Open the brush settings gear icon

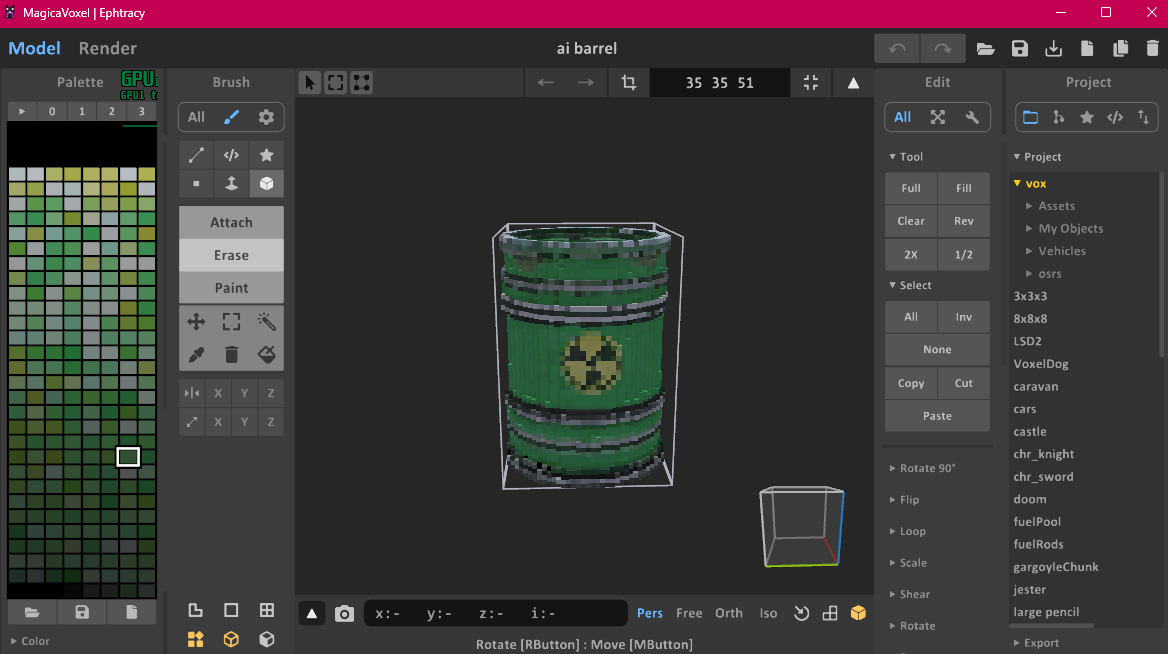tap(266, 117)
